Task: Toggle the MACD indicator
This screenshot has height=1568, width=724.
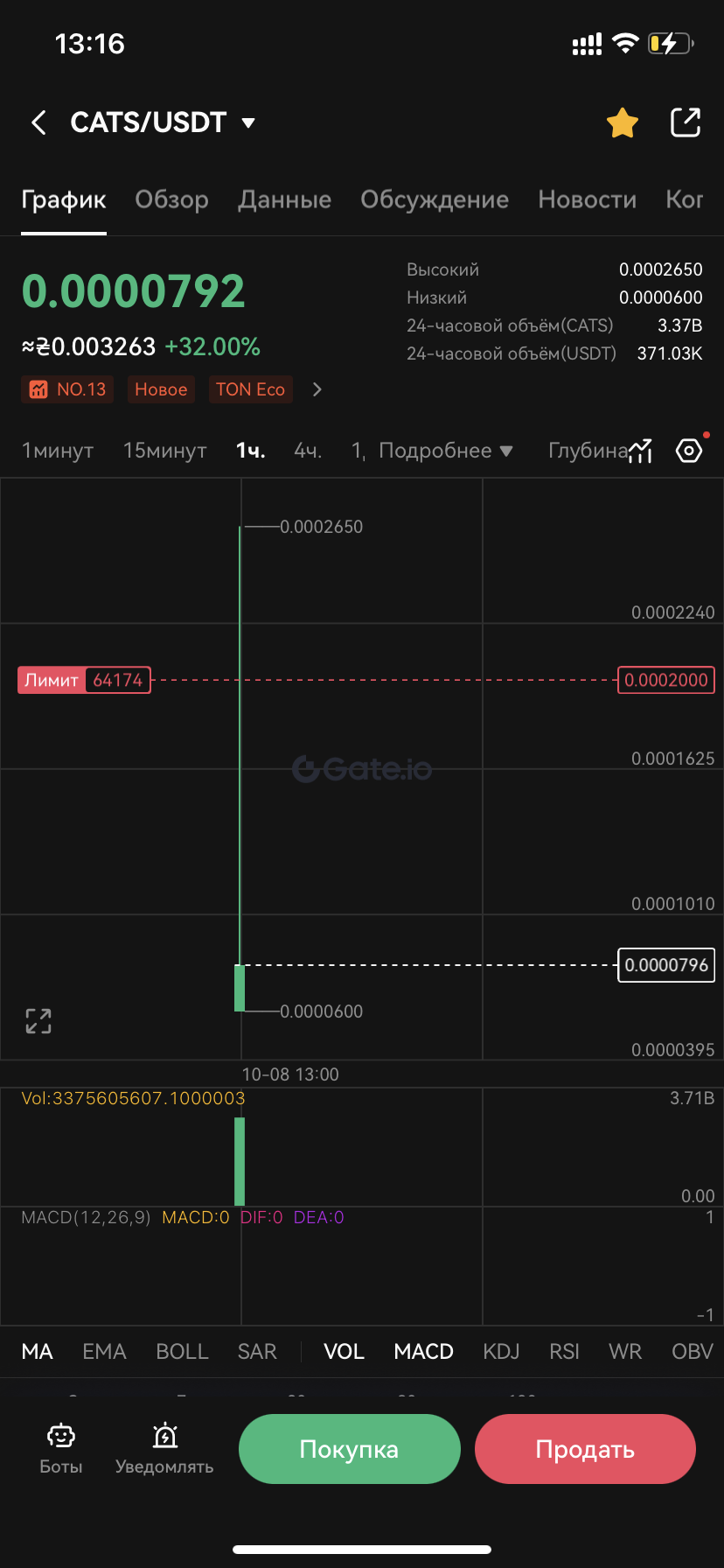Action: tap(424, 1351)
